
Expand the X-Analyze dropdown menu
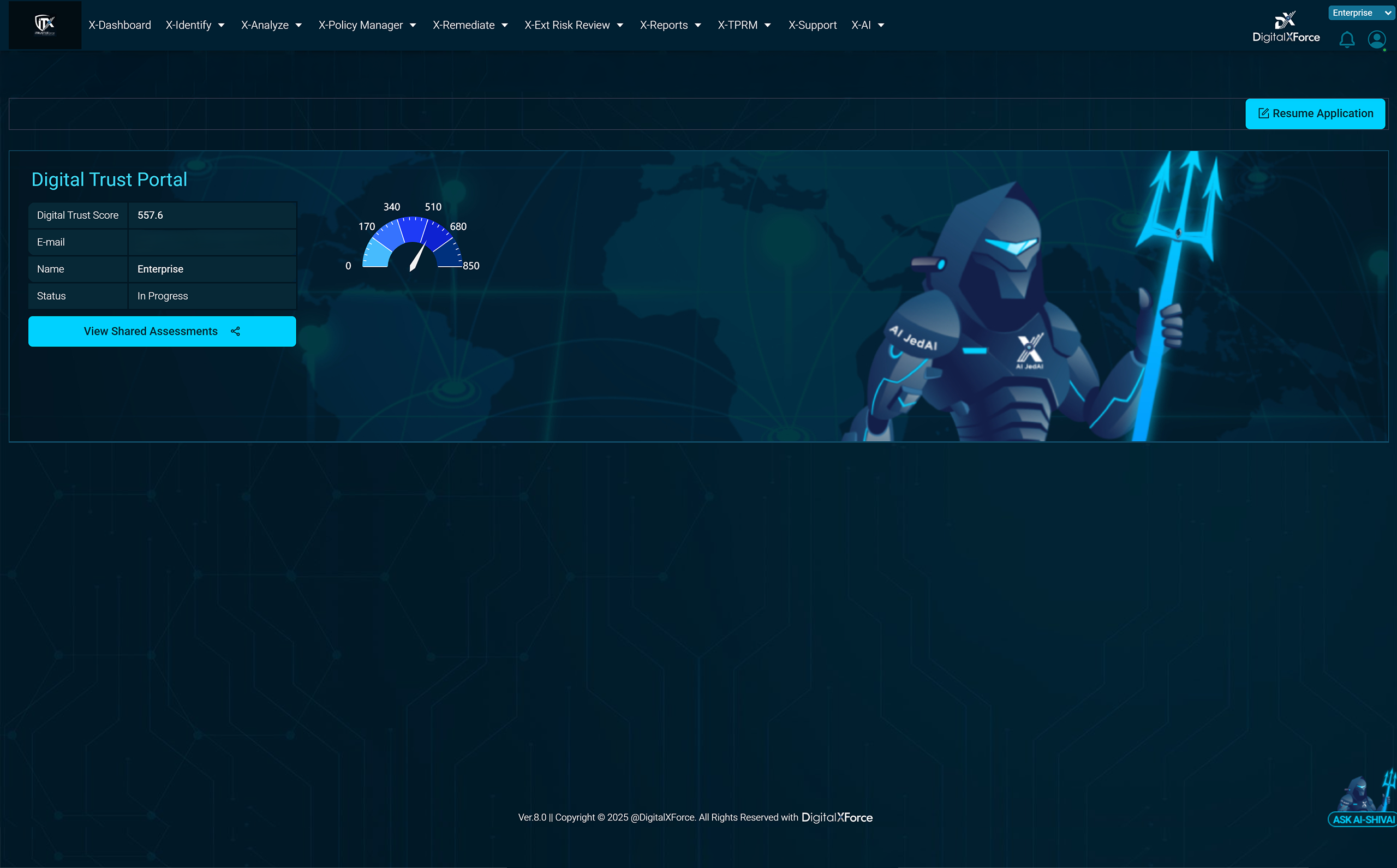tap(271, 25)
